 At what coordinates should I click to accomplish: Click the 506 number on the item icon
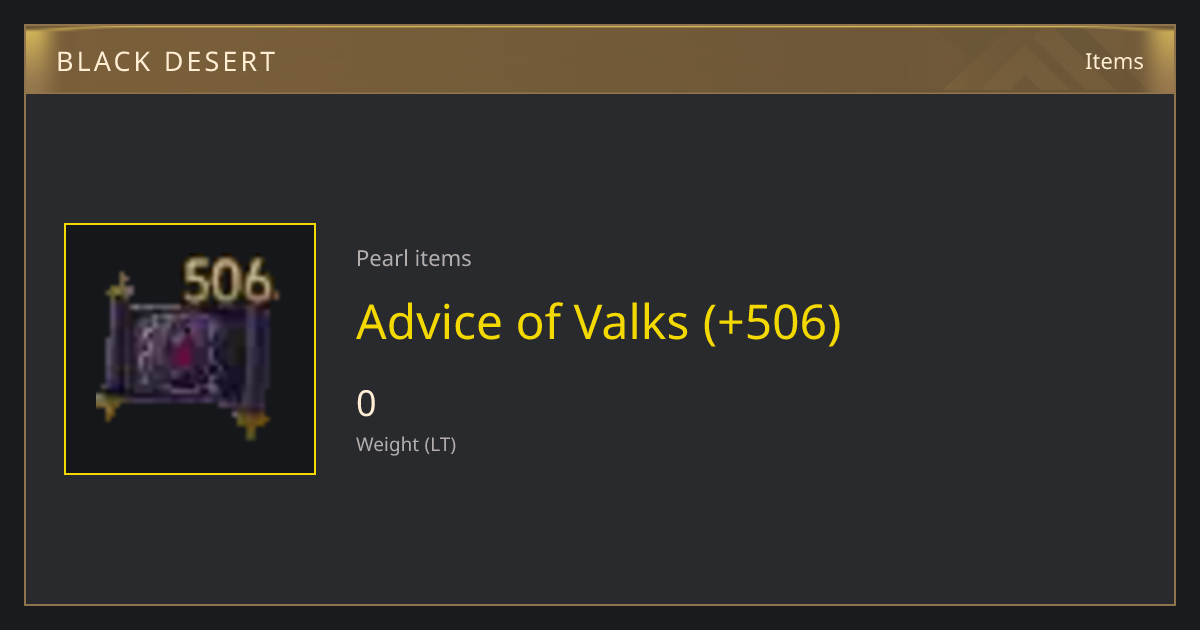(x=229, y=281)
